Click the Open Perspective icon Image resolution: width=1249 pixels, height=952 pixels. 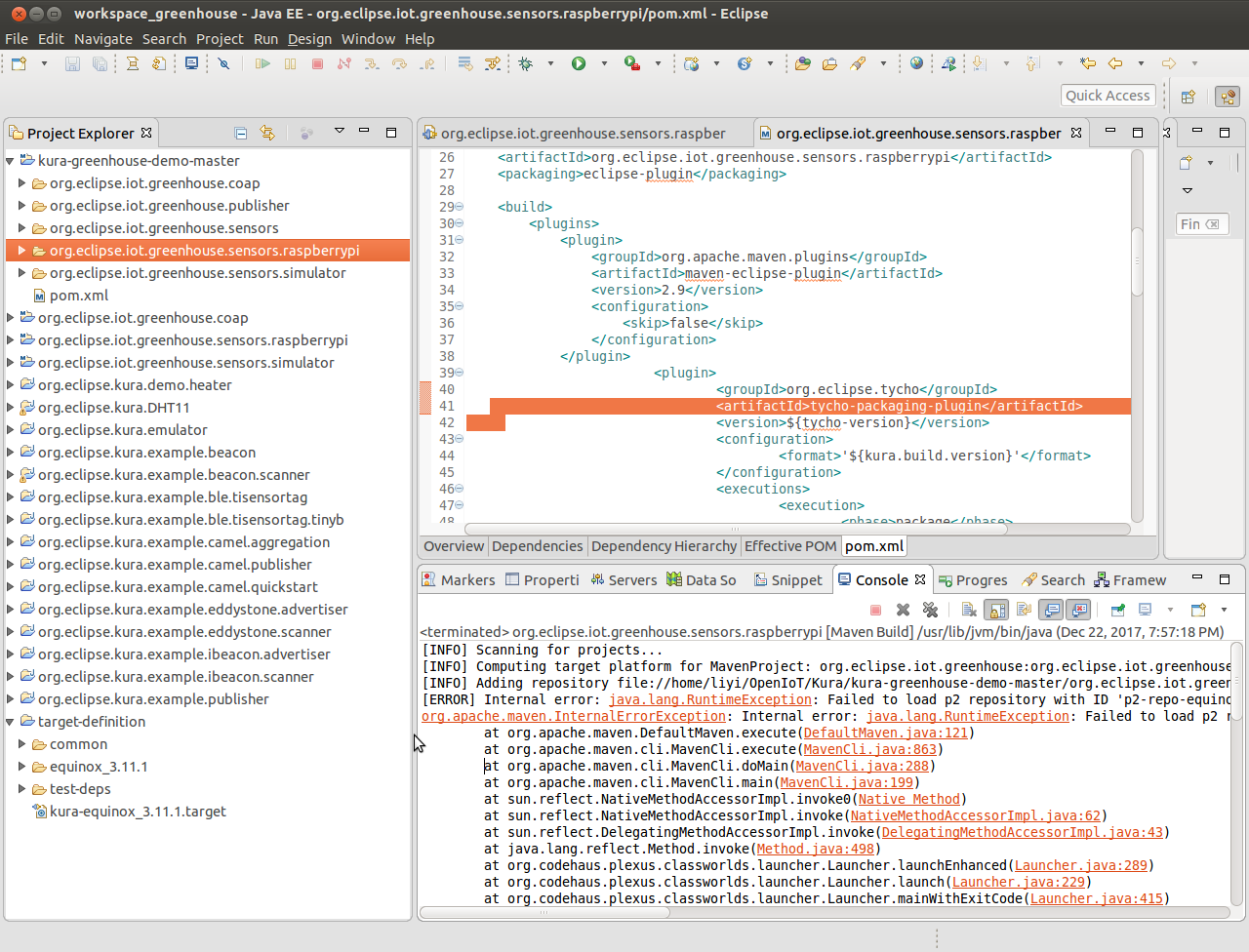coord(1189,97)
